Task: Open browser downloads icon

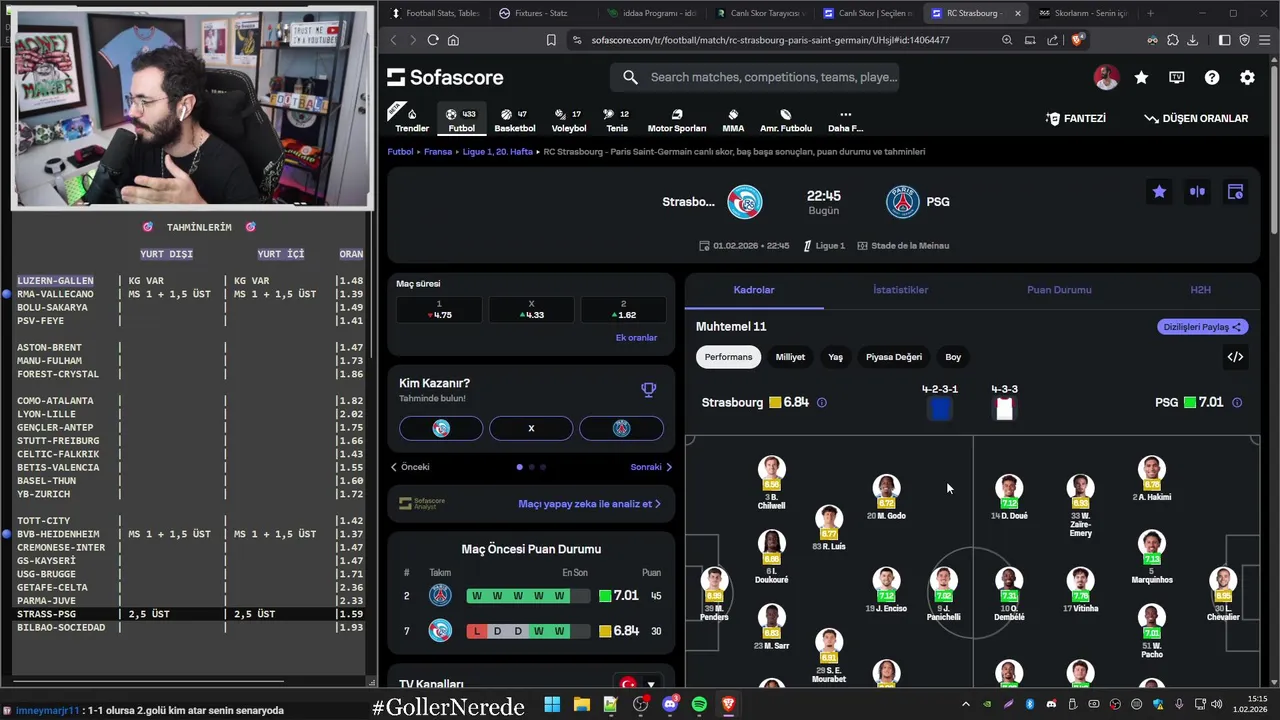Action: 1194,40
